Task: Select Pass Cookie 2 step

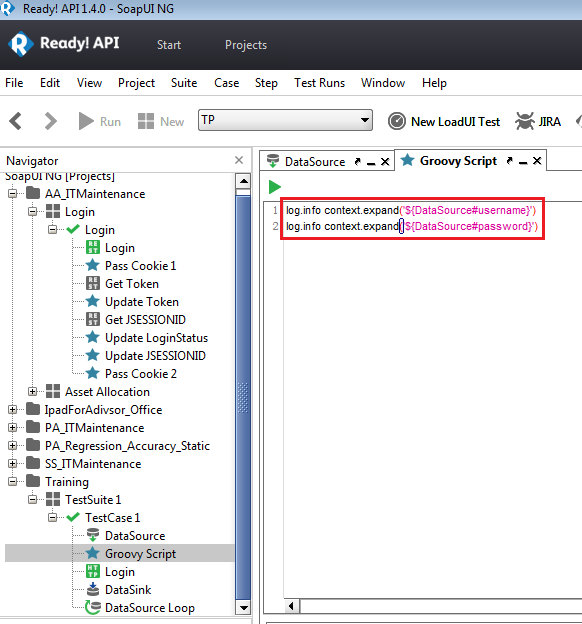Action: pyautogui.click(x=141, y=374)
